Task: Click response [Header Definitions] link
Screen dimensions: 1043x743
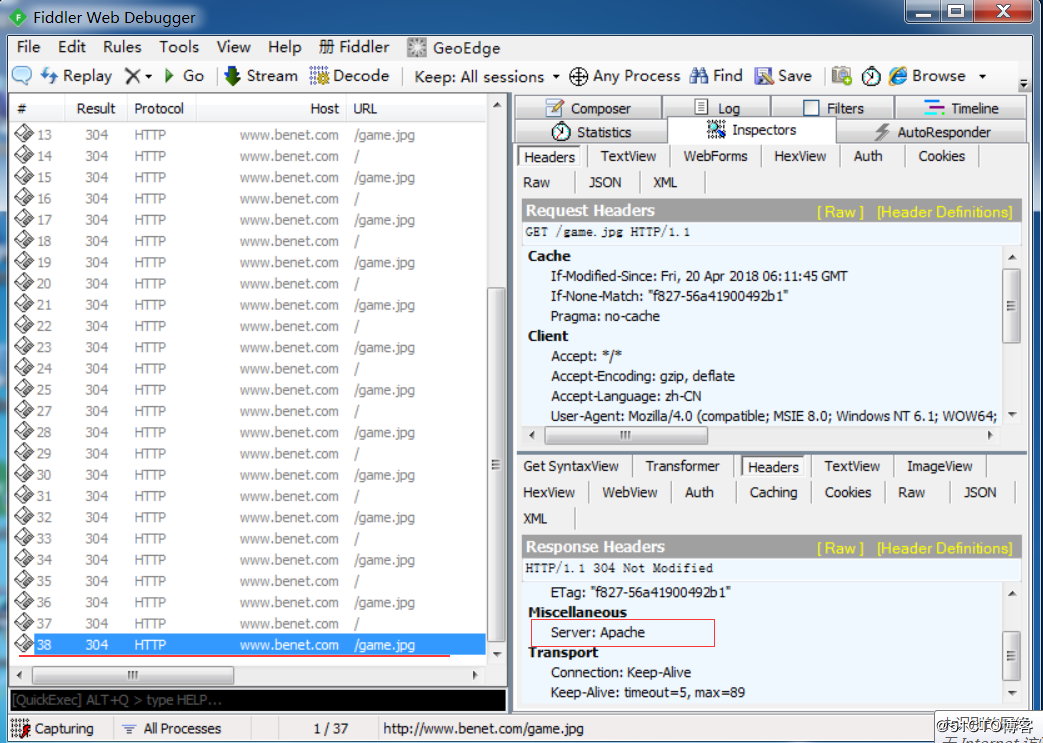Action: point(945,548)
